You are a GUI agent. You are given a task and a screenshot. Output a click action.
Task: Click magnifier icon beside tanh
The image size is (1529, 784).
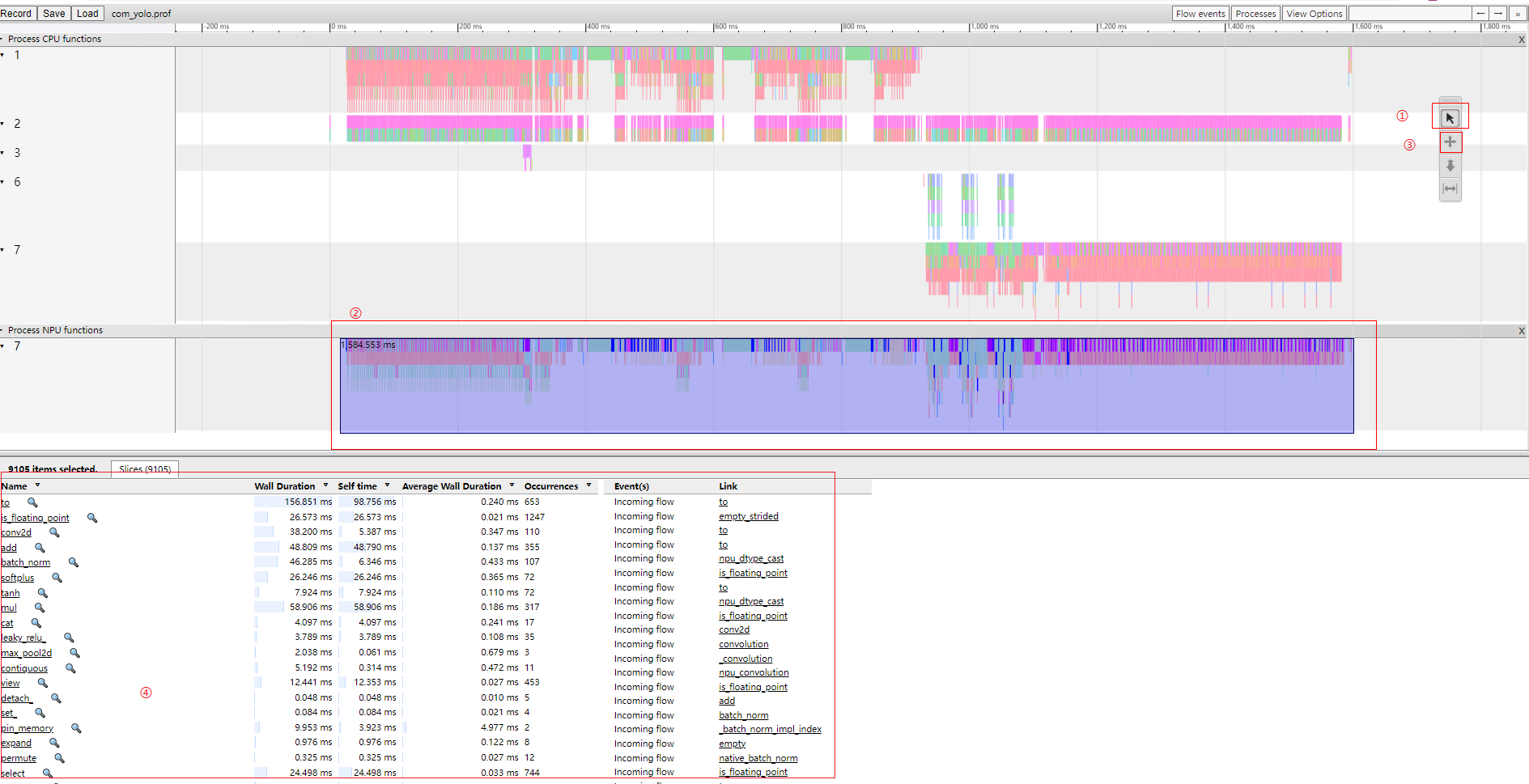pos(43,593)
